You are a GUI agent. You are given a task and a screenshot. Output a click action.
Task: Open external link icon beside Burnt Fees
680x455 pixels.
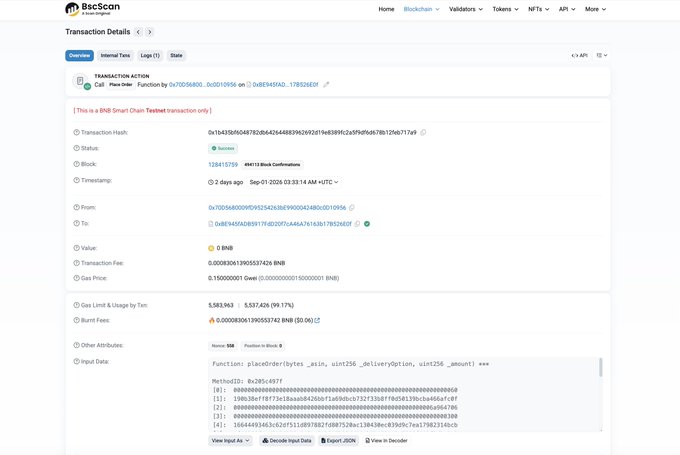(317, 321)
